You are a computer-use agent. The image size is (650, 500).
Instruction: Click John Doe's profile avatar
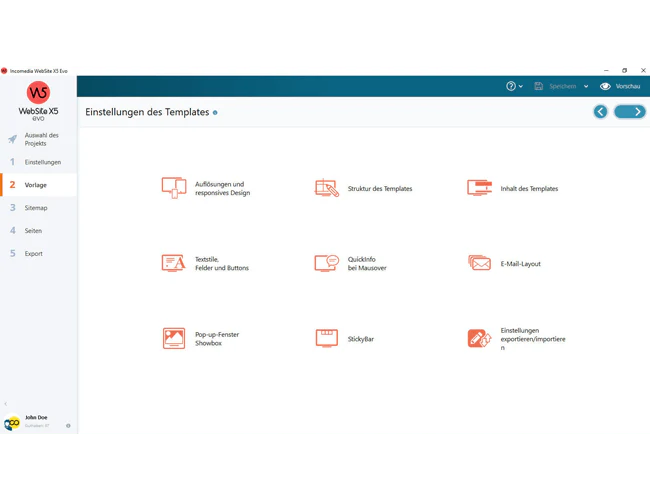(x=12, y=423)
